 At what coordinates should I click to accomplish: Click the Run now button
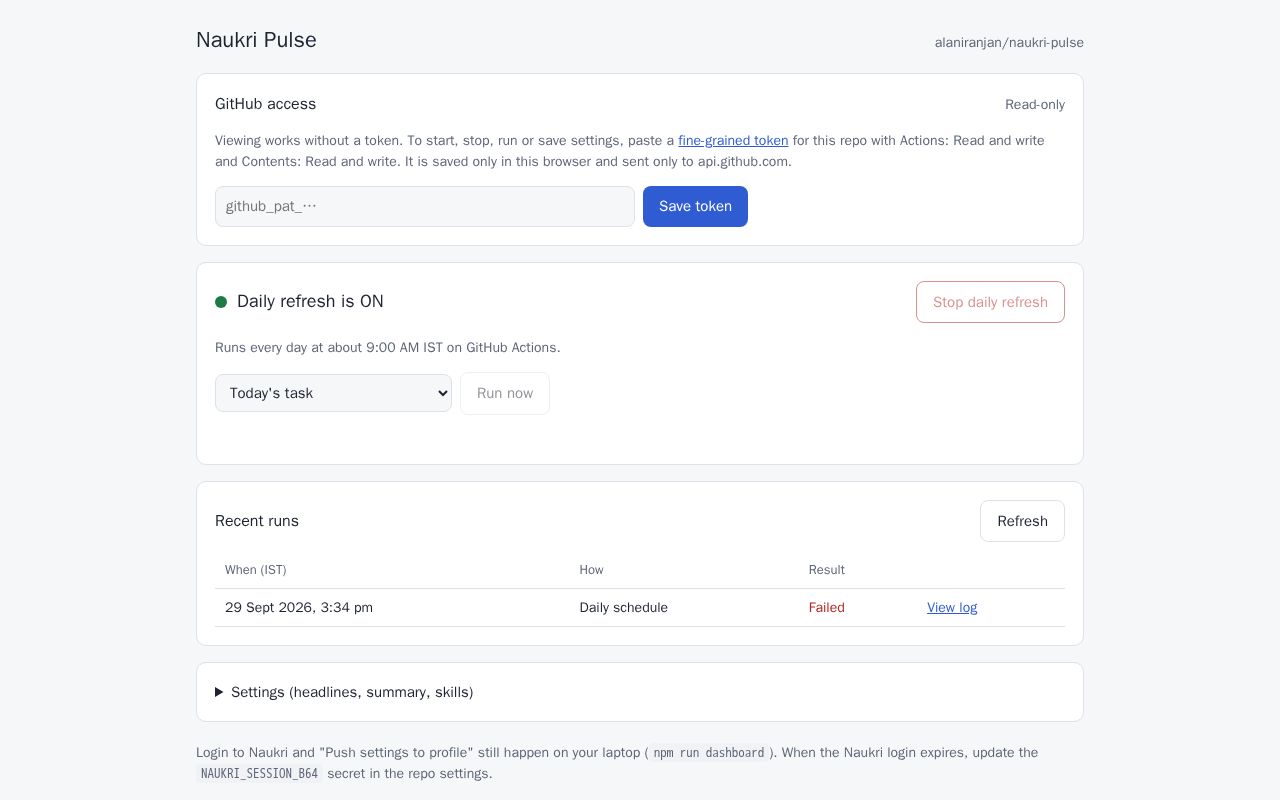(x=505, y=393)
